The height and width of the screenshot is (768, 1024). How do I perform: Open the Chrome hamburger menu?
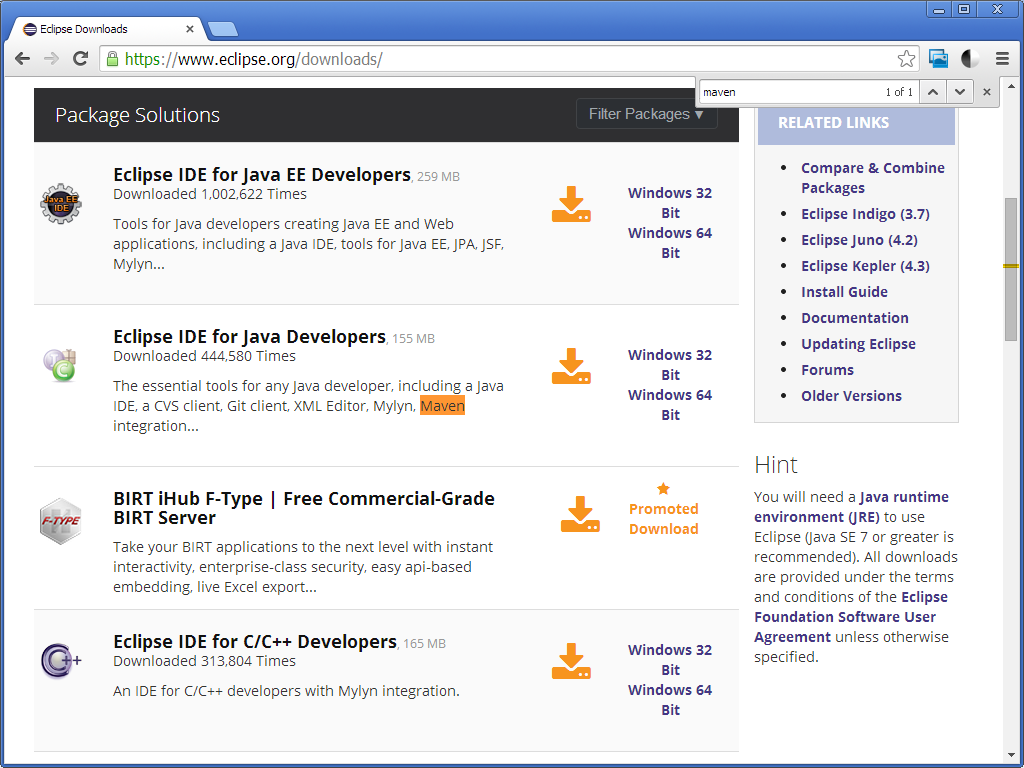(1002, 59)
